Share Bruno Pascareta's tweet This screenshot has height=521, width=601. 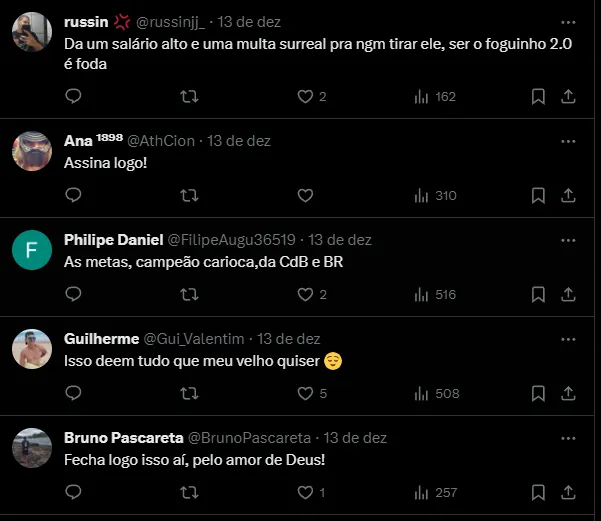point(568,492)
